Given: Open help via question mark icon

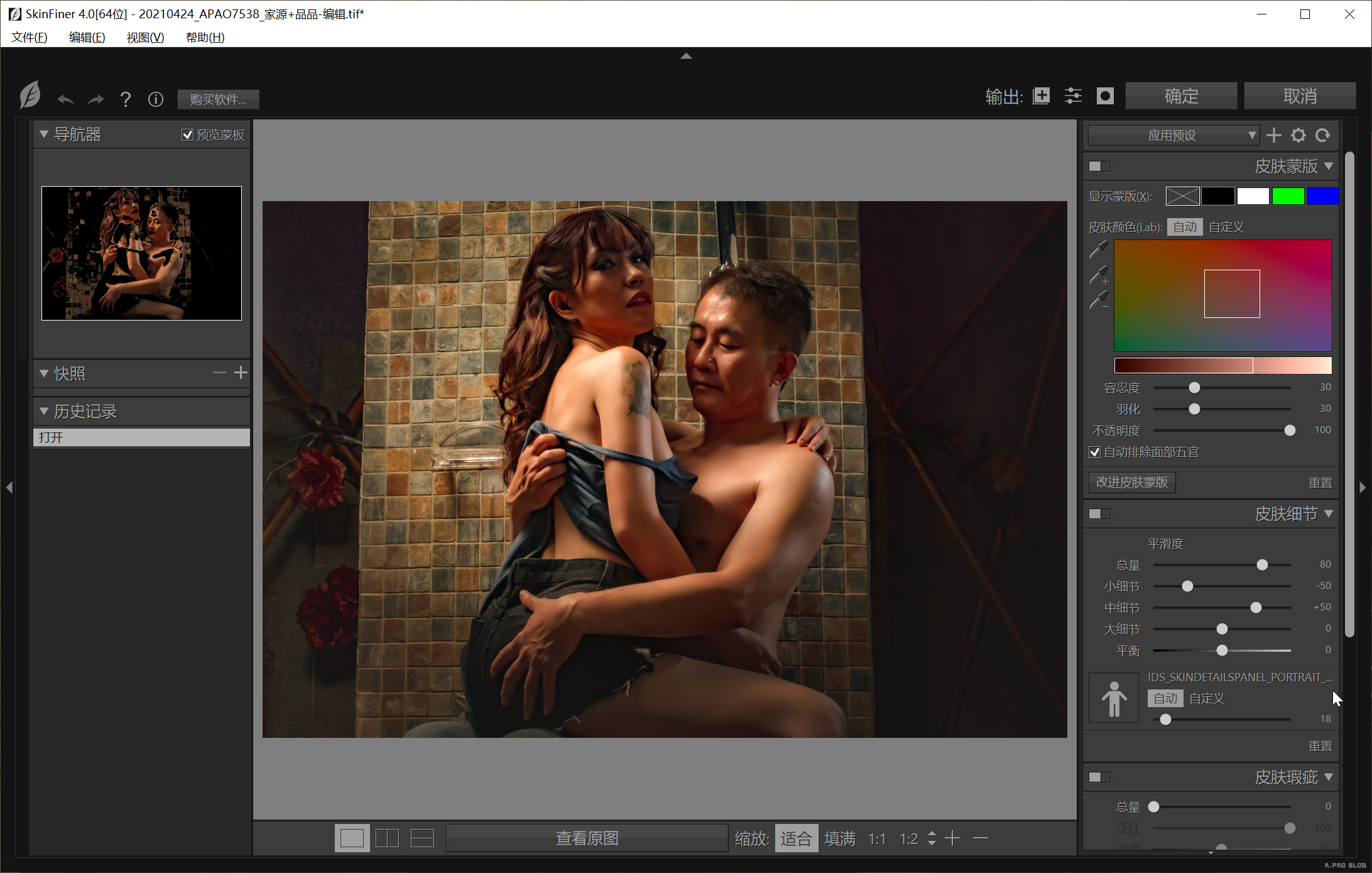Looking at the screenshot, I should pos(126,99).
